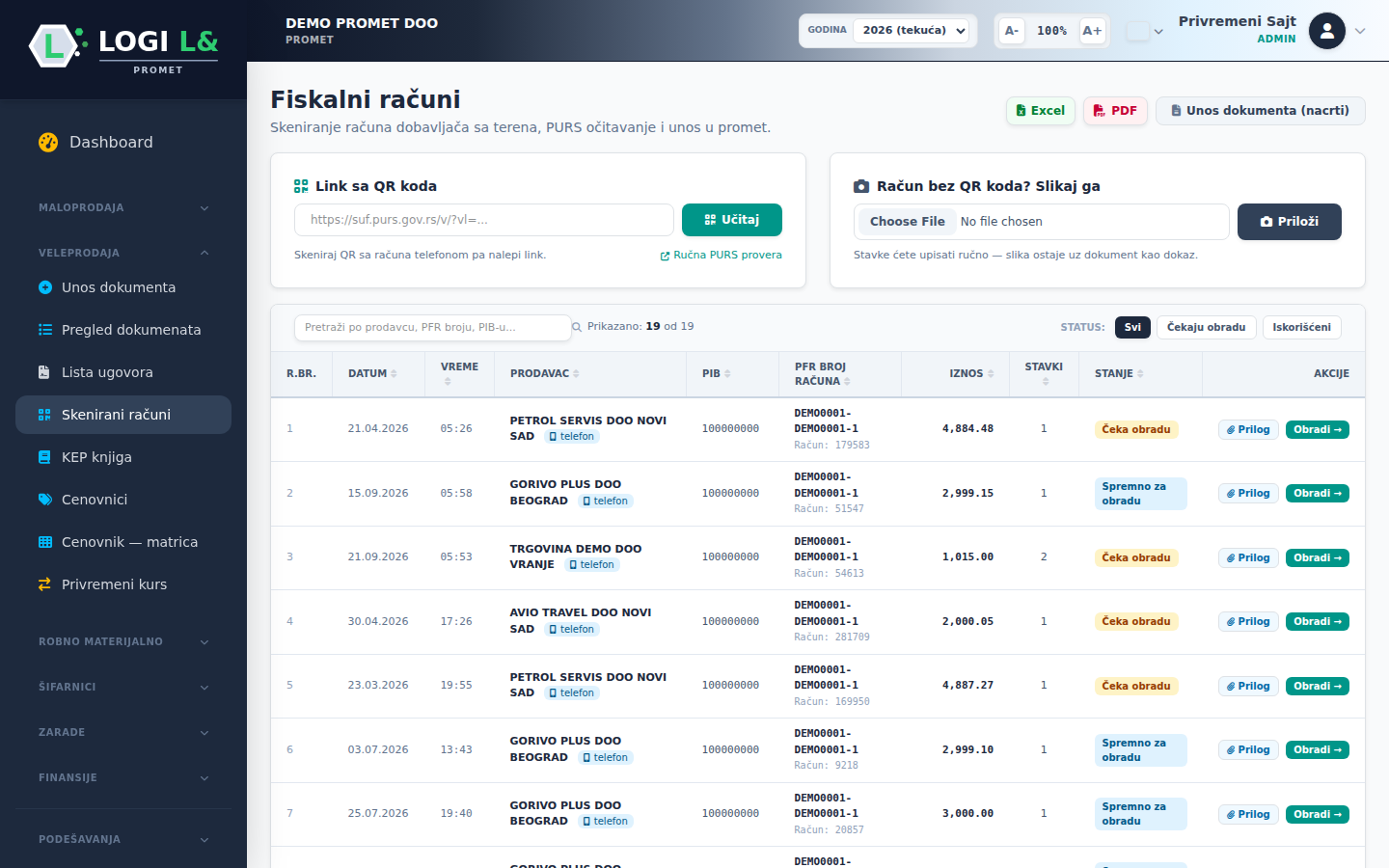1389x868 pixels.
Task: Click the STANJE column sort arrows
Action: click(x=1140, y=374)
